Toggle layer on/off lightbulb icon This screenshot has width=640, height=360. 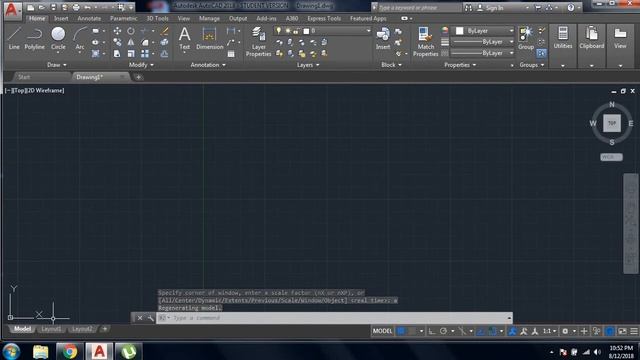[x=279, y=31]
